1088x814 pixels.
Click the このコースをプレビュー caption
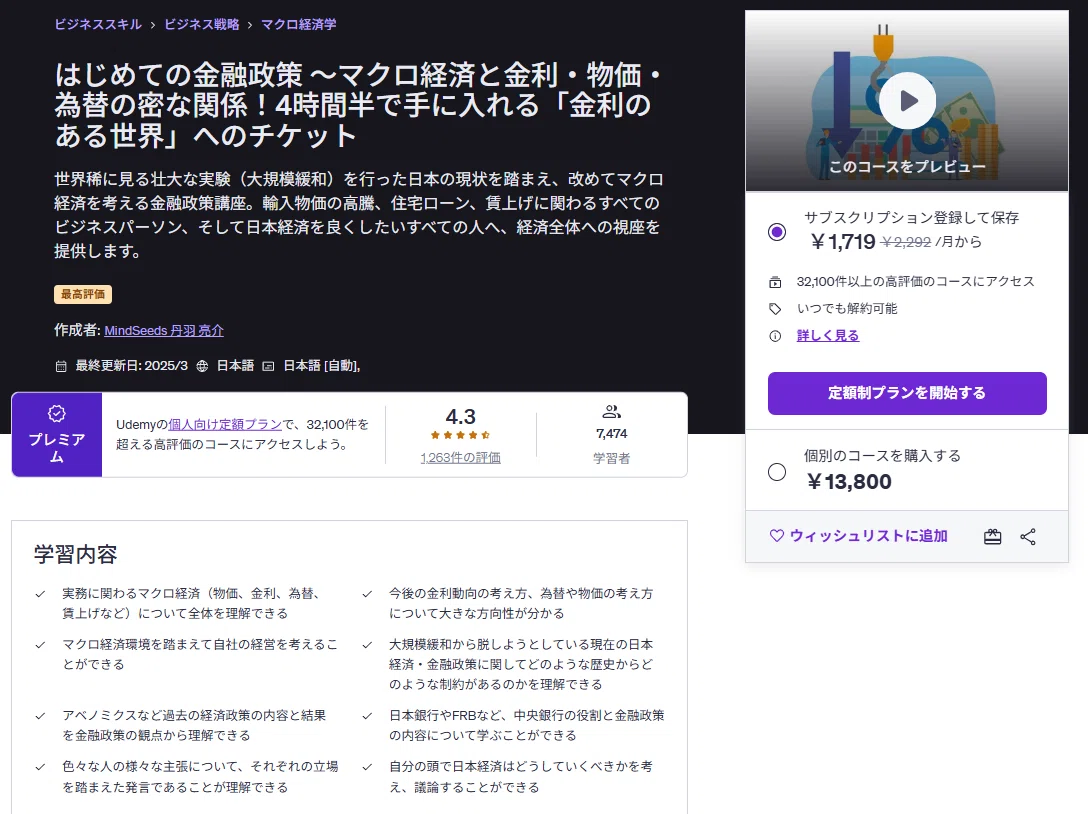tap(907, 167)
